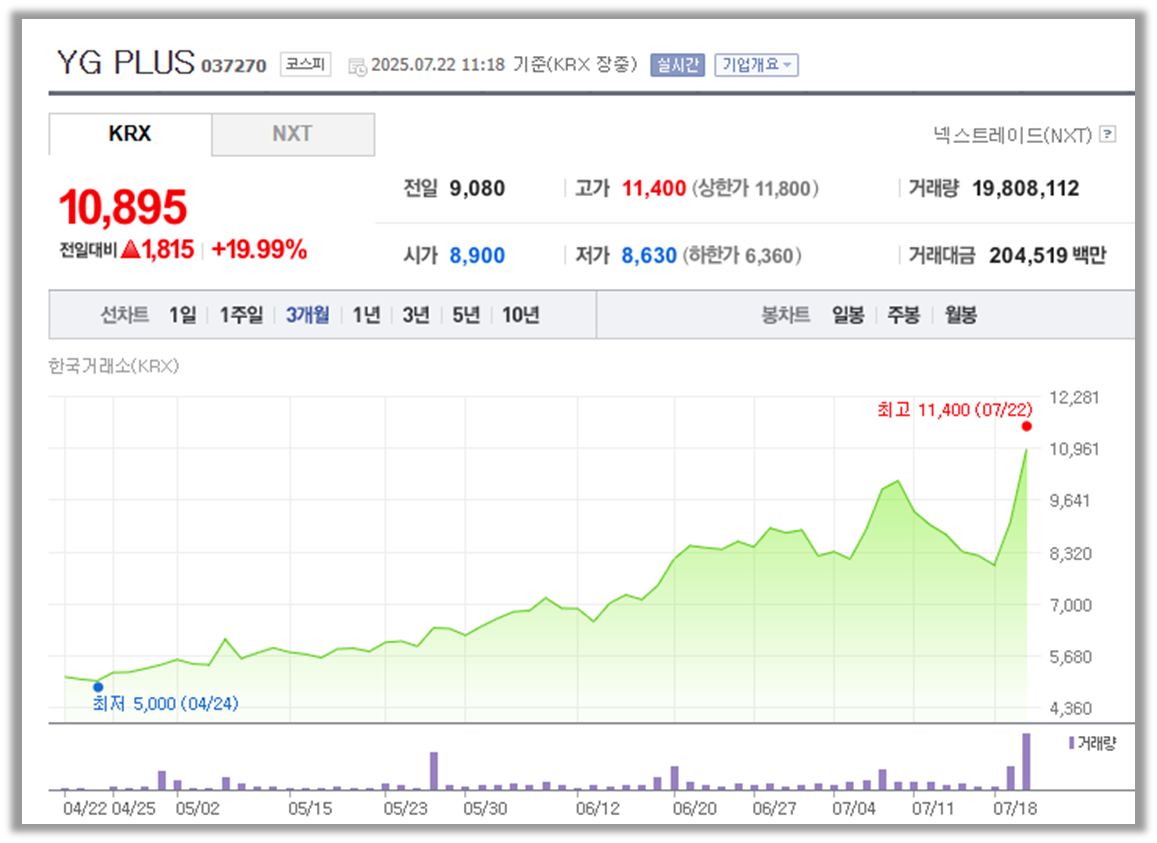Click the 거래량 value 19,808,112
The image size is (1157, 843).
coord(1026,188)
